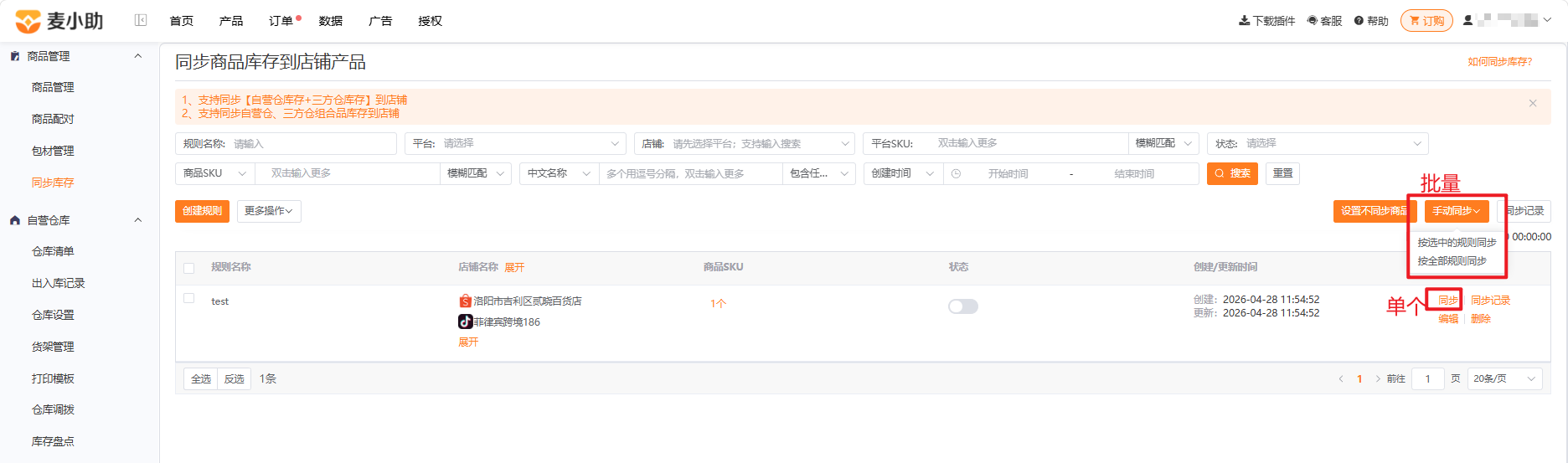The image size is (1568, 463).
Task: Click the TikTok icon for 菲律宾跨境186
Action: 465,322
